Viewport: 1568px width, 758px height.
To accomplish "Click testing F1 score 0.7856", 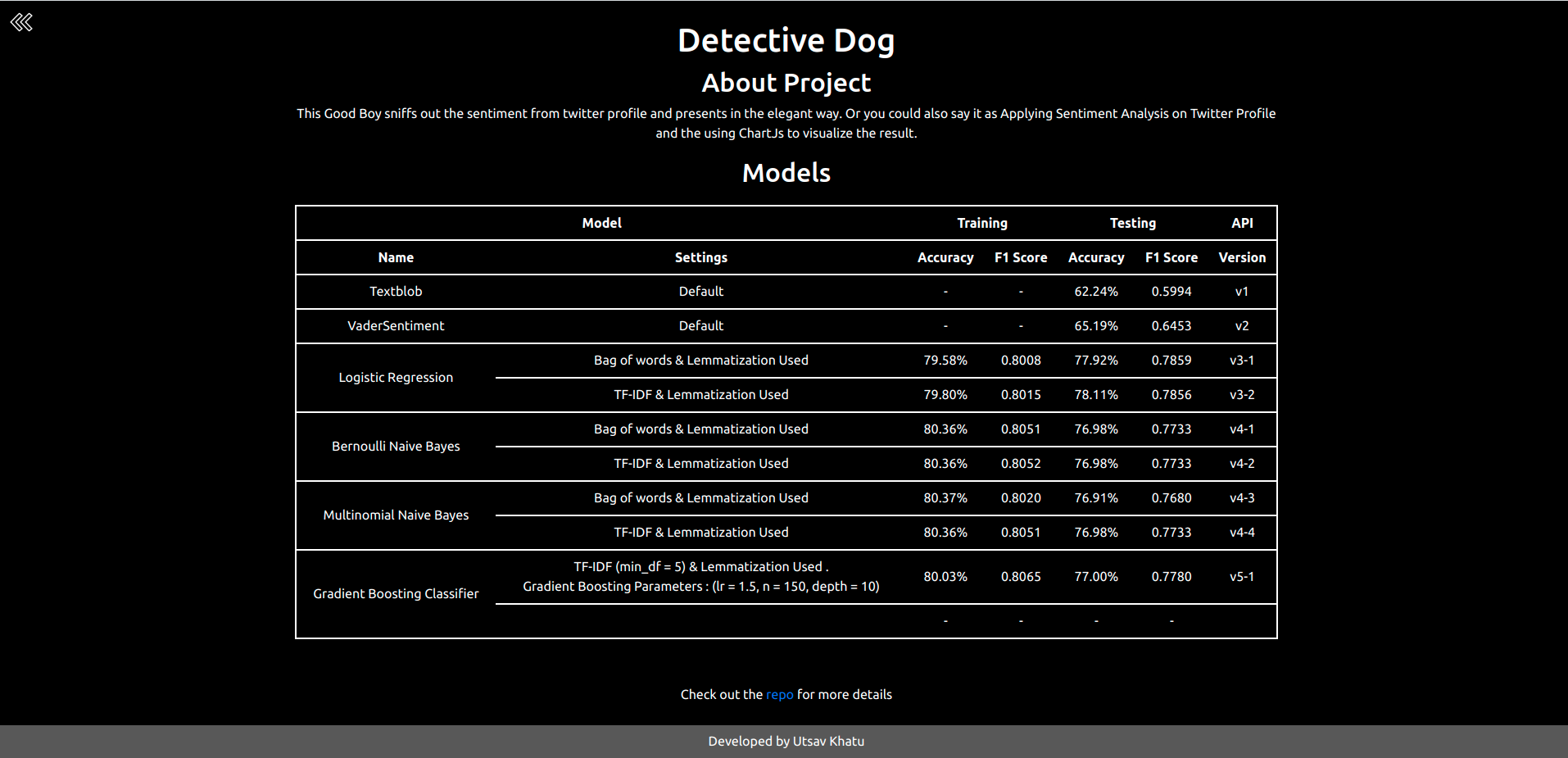I will (x=1171, y=394).
